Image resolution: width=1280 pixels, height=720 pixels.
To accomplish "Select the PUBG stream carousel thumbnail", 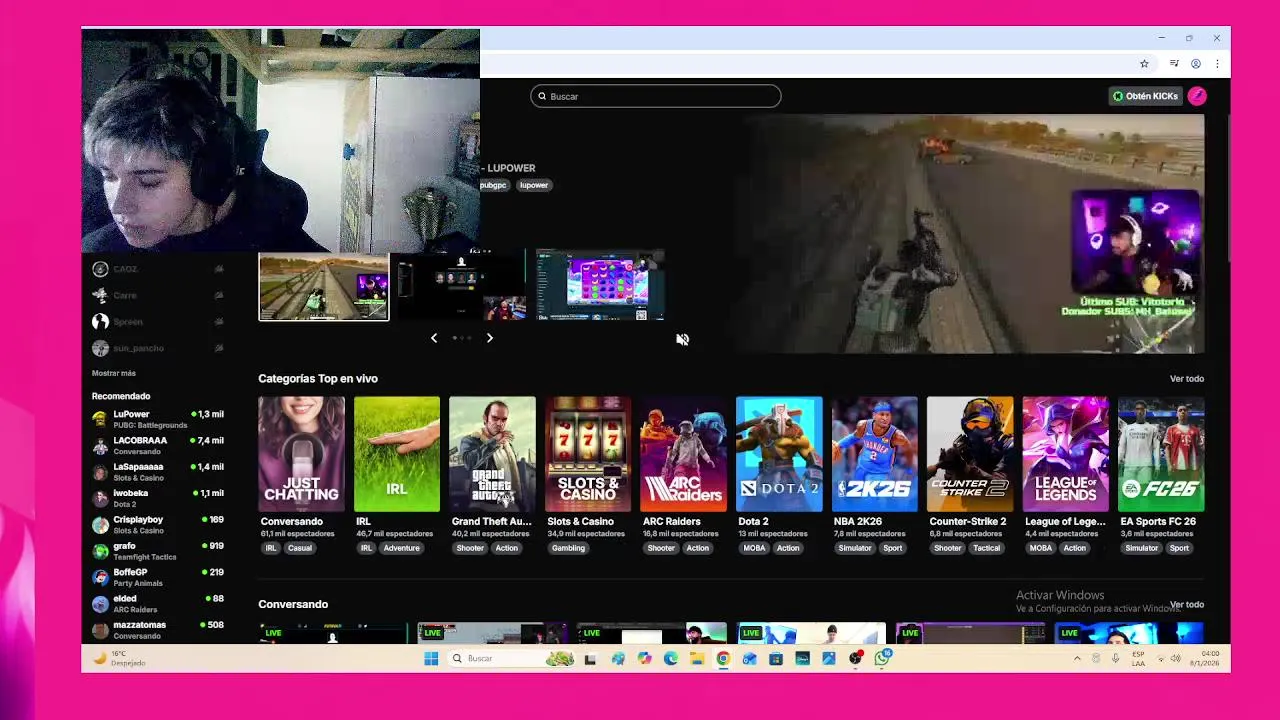I will tap(324, 287).
